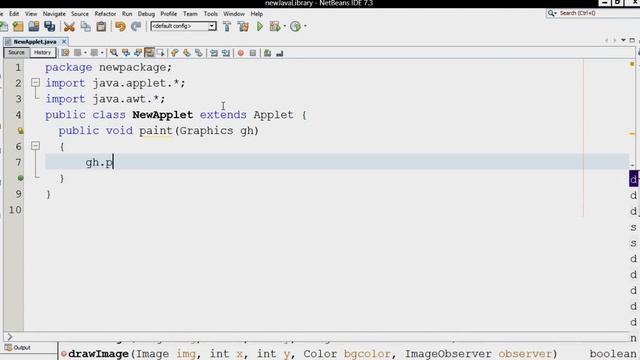The width and height of the screenshot is (640, 360).
Task: Choose drawImage completion suggestion
Action: [349, 354]
